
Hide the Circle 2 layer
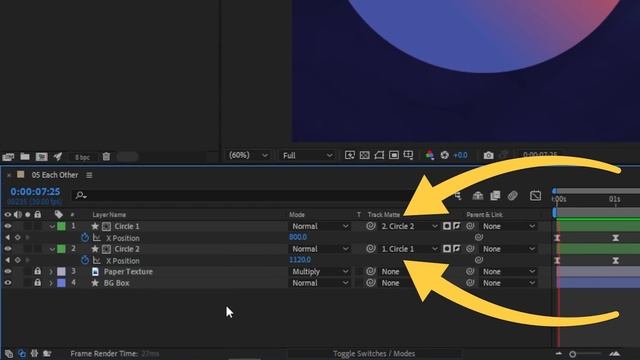8,249
